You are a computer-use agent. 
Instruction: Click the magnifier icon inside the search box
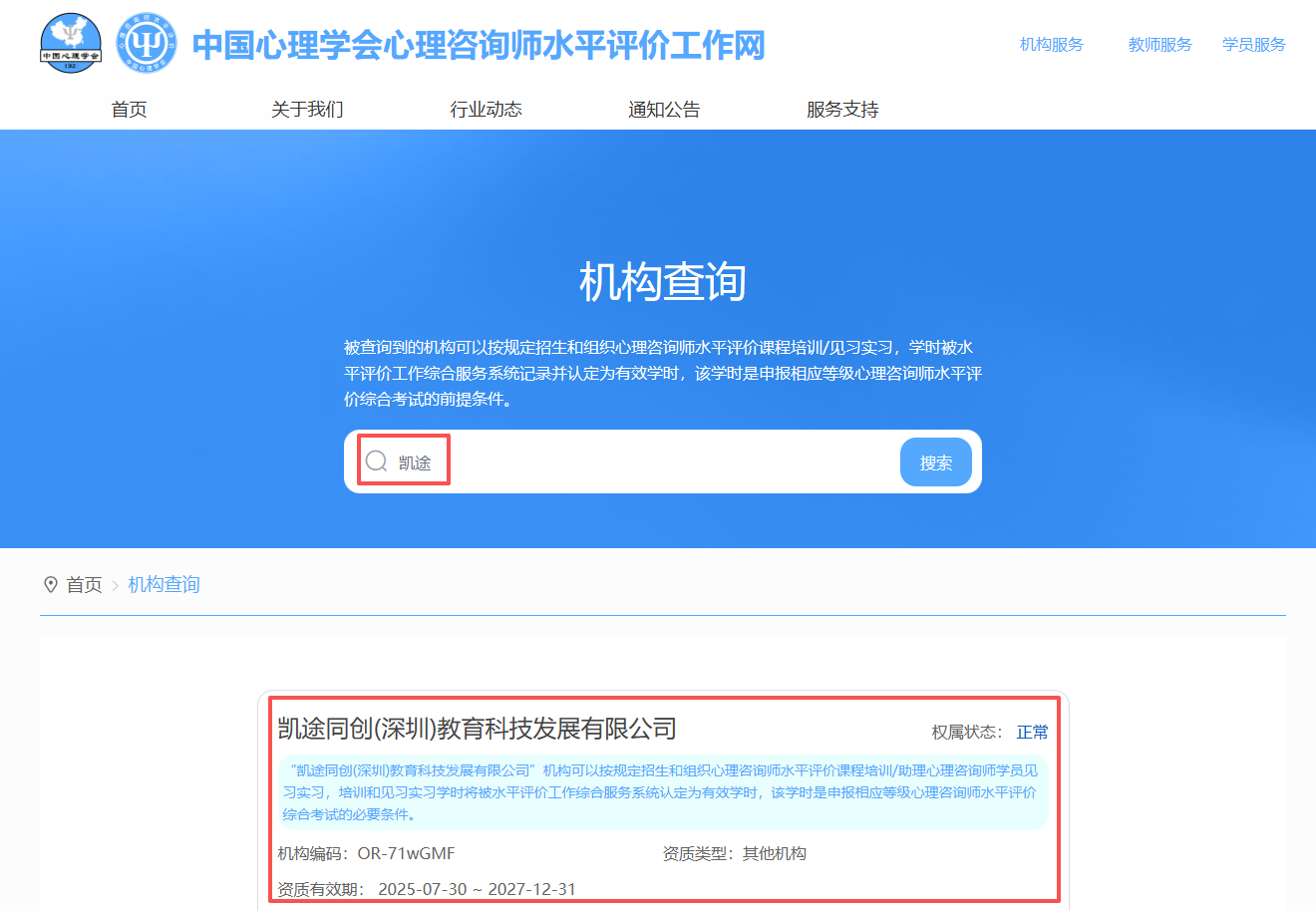pos(376,460)
